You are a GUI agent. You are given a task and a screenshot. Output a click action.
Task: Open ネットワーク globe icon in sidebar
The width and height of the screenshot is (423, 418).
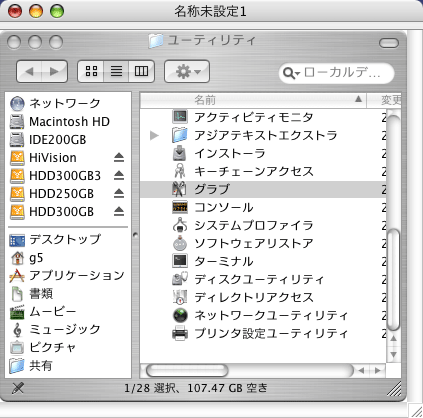pyautogui.click(x=17, y=103)
